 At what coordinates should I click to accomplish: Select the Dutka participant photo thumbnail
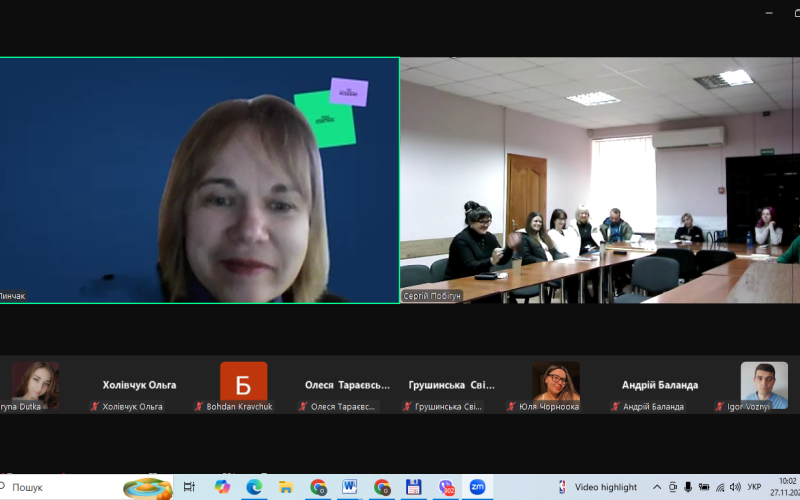[35, 386]
